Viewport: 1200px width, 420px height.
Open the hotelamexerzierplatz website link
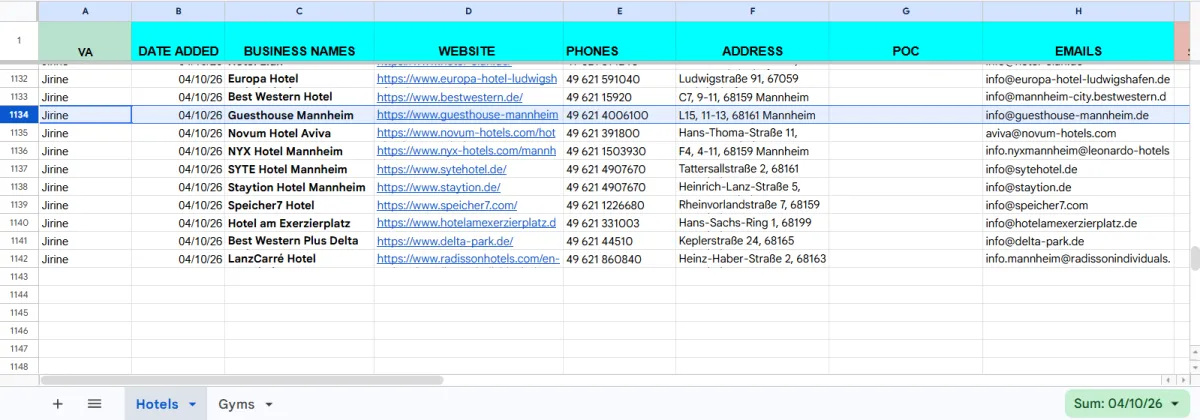466,223
